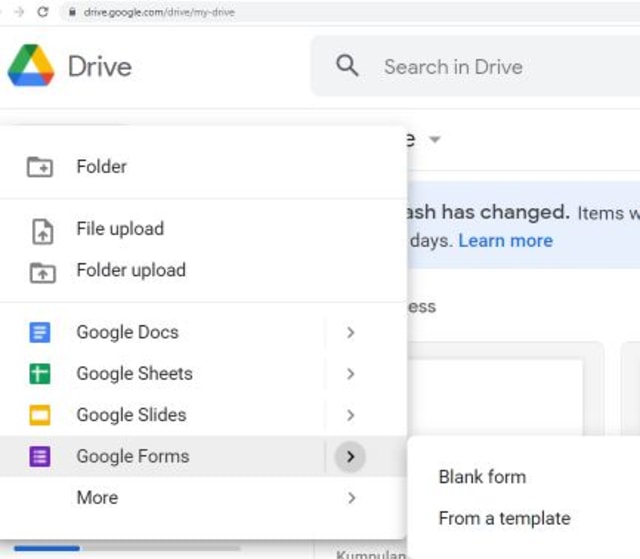
Task: Choose Folder from the new menu
Action: pyautogui.click(x=203, y=166)
